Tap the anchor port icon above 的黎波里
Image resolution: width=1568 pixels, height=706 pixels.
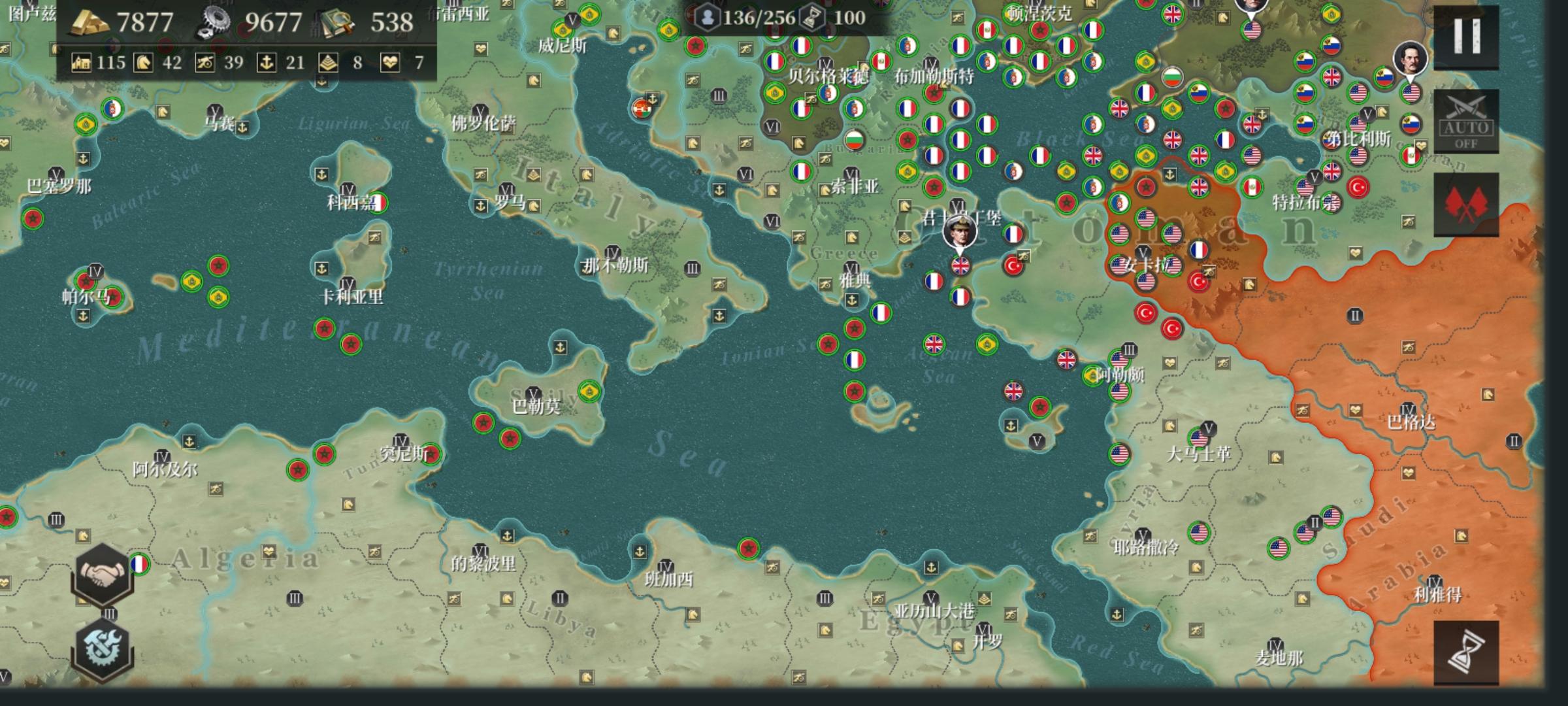[x=506, y=535]
